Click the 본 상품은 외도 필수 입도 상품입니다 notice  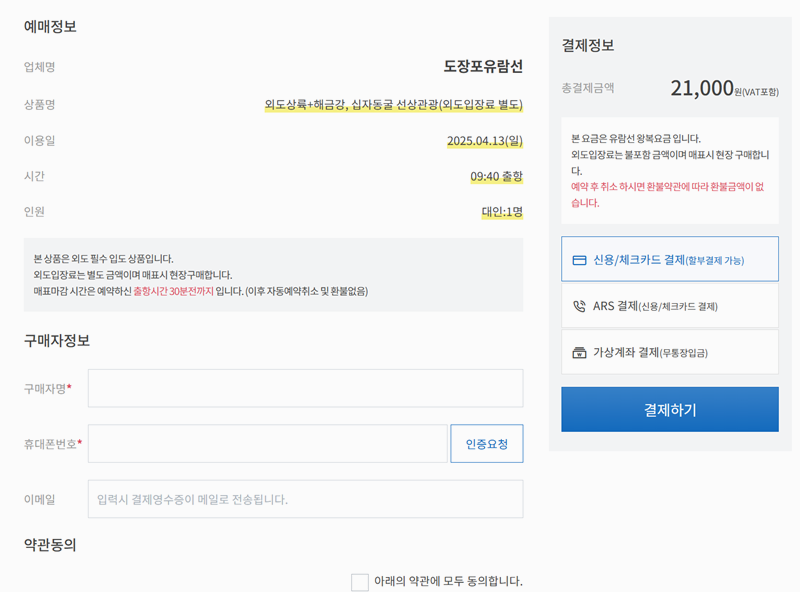tap(104, 259)
